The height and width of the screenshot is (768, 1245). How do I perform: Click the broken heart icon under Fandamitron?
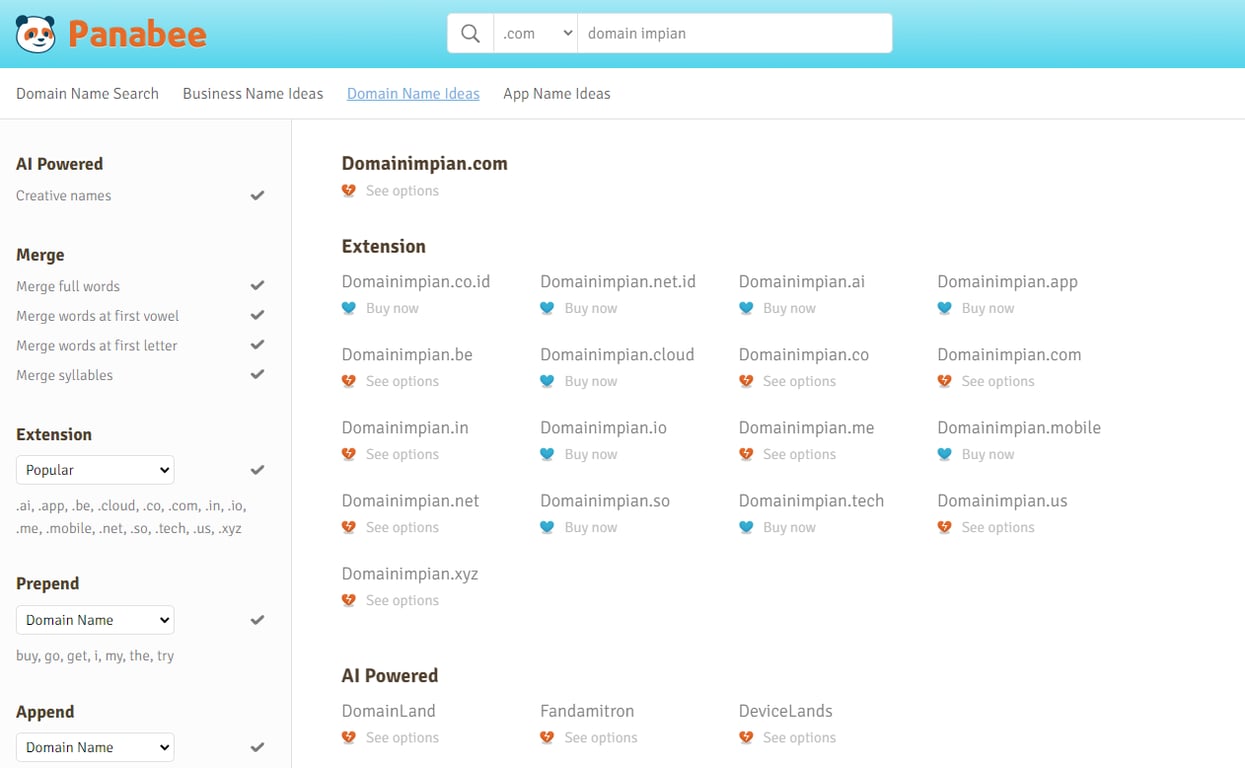547,738
